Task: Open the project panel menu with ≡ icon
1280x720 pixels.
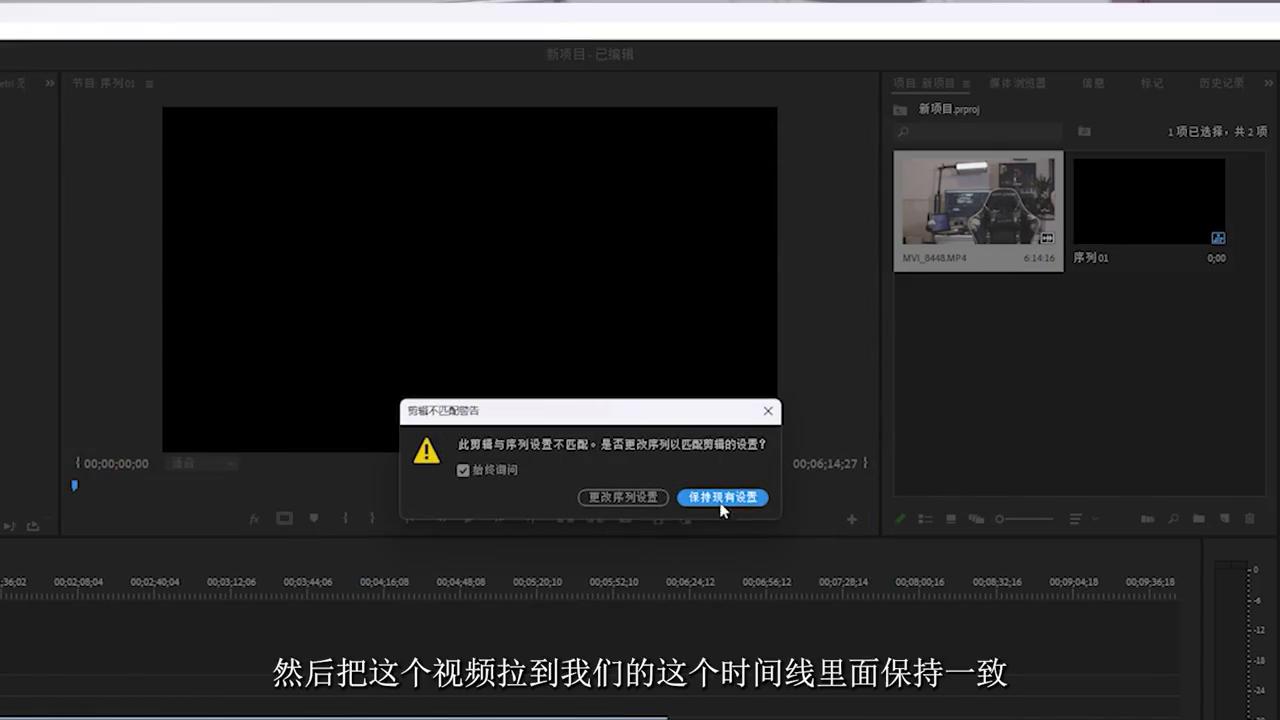Action: (x=966, y=83)
